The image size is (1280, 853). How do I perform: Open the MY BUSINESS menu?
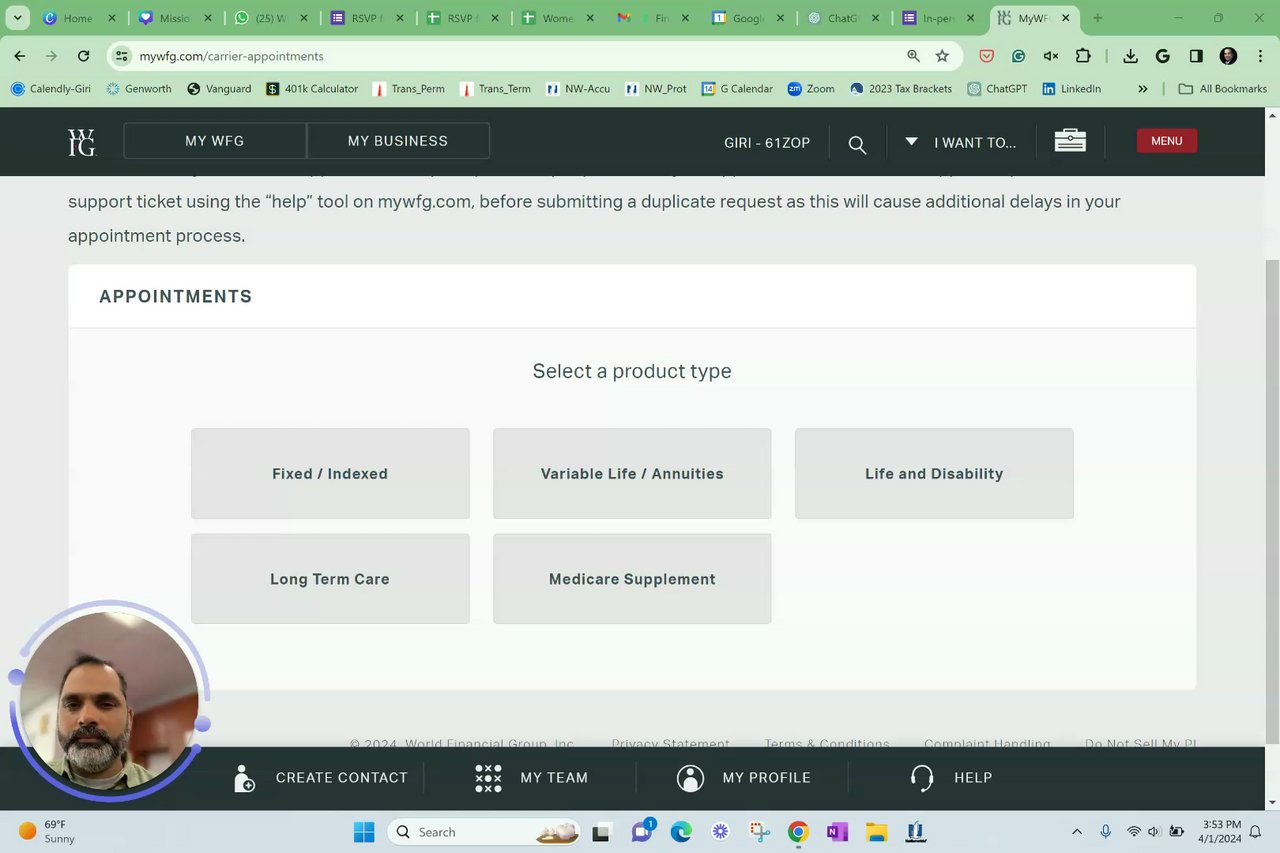coord(398,141)
